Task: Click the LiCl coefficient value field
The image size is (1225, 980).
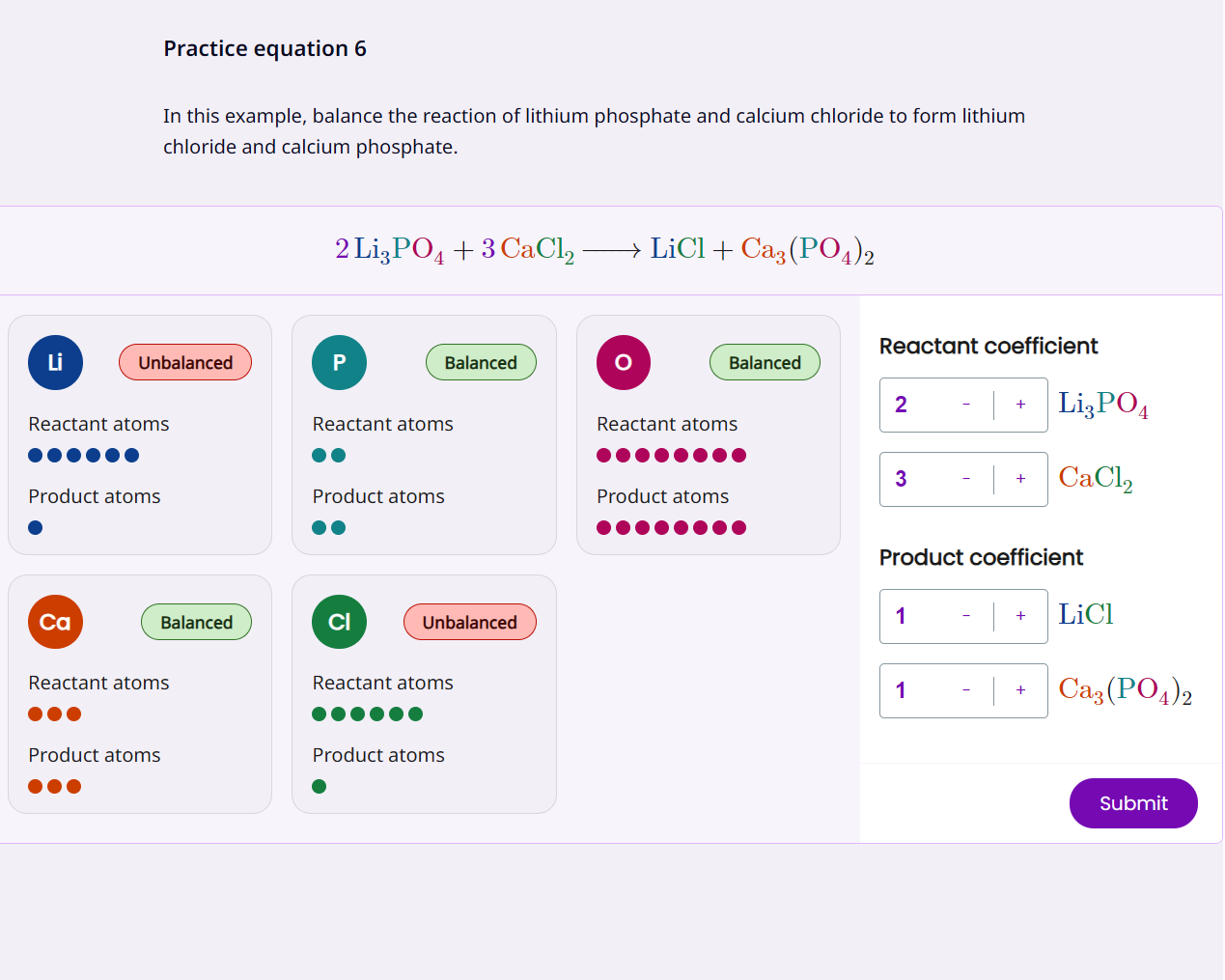Action: (x=909, y=616)
